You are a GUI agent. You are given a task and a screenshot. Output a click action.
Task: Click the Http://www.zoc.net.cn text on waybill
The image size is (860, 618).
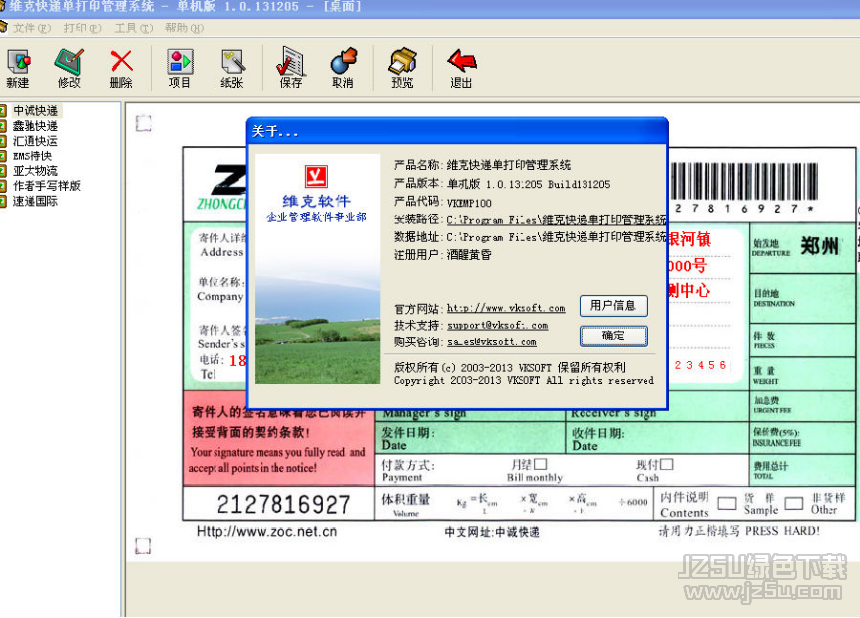[x=267, y=531]
